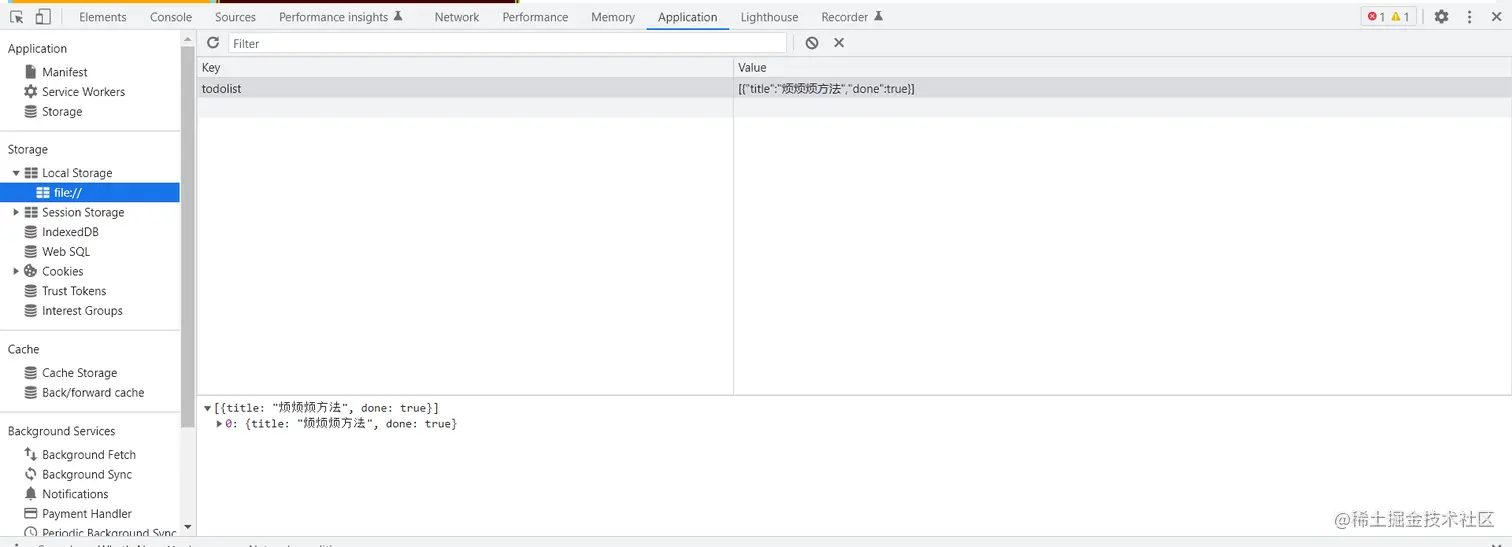
Task: Expand the Session Storage tree node
Action: 16,212
